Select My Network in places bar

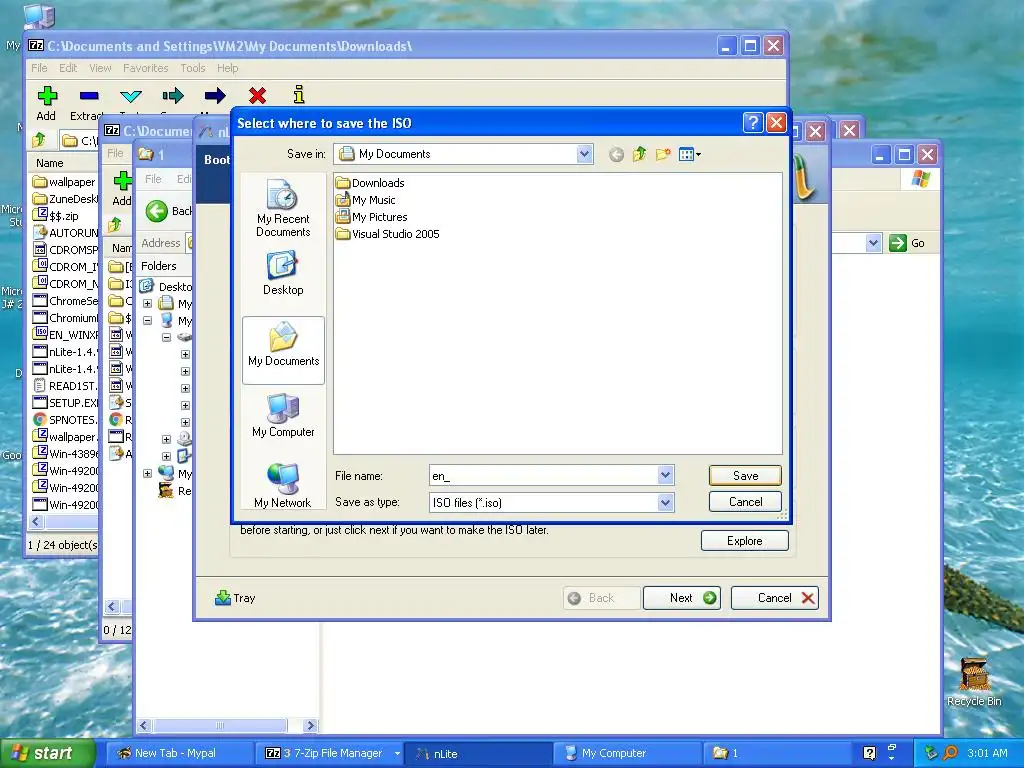pyautogui.click(x=282, y=486)
